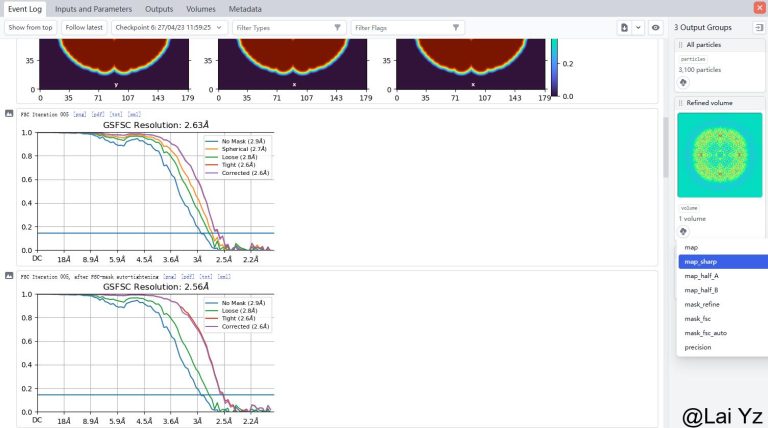Grab the Refined volume drag handle
Viewport: 768px width, 428px height.
[681, 103]
